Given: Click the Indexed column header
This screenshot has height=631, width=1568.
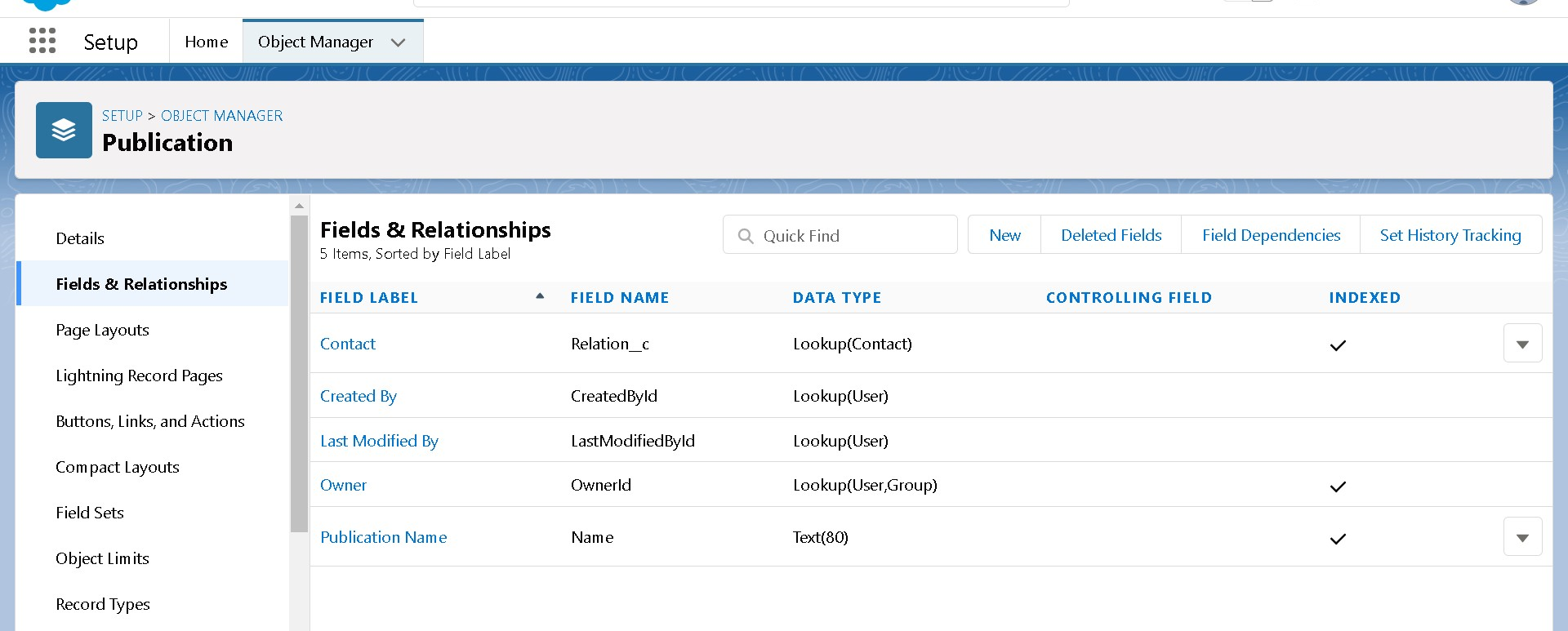Looking at the screenshot, I should tap(1365, 298).
